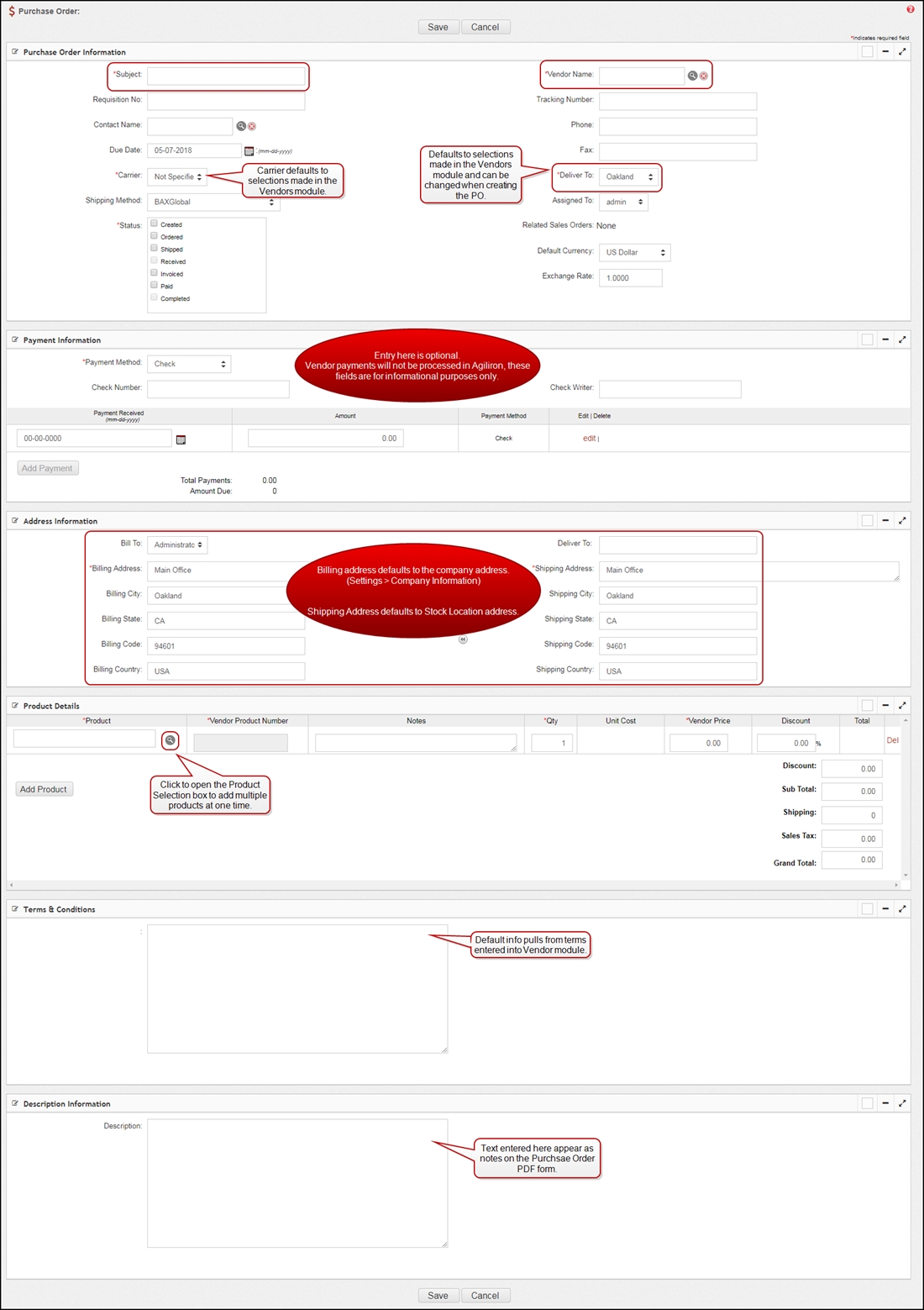
Task: Click into the Description text area
Action: tap(297, 1183)
